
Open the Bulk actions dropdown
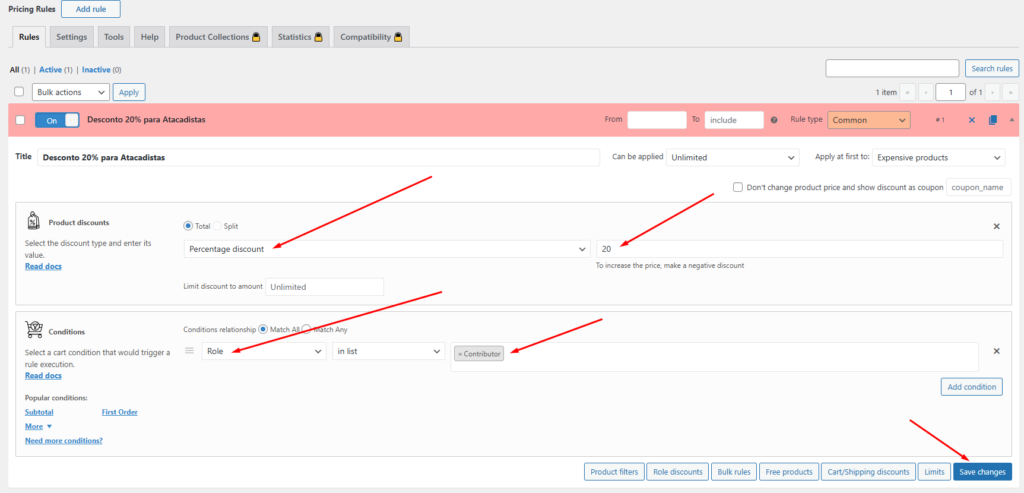tap(71, 92)
